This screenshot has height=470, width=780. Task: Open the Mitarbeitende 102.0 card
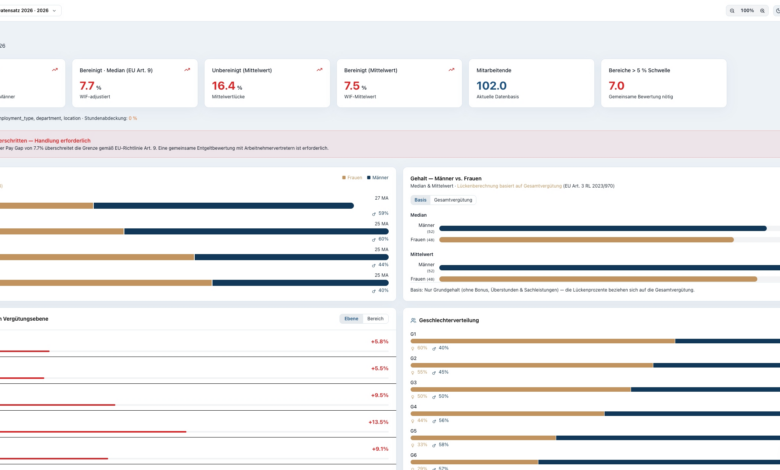point(531,83)
